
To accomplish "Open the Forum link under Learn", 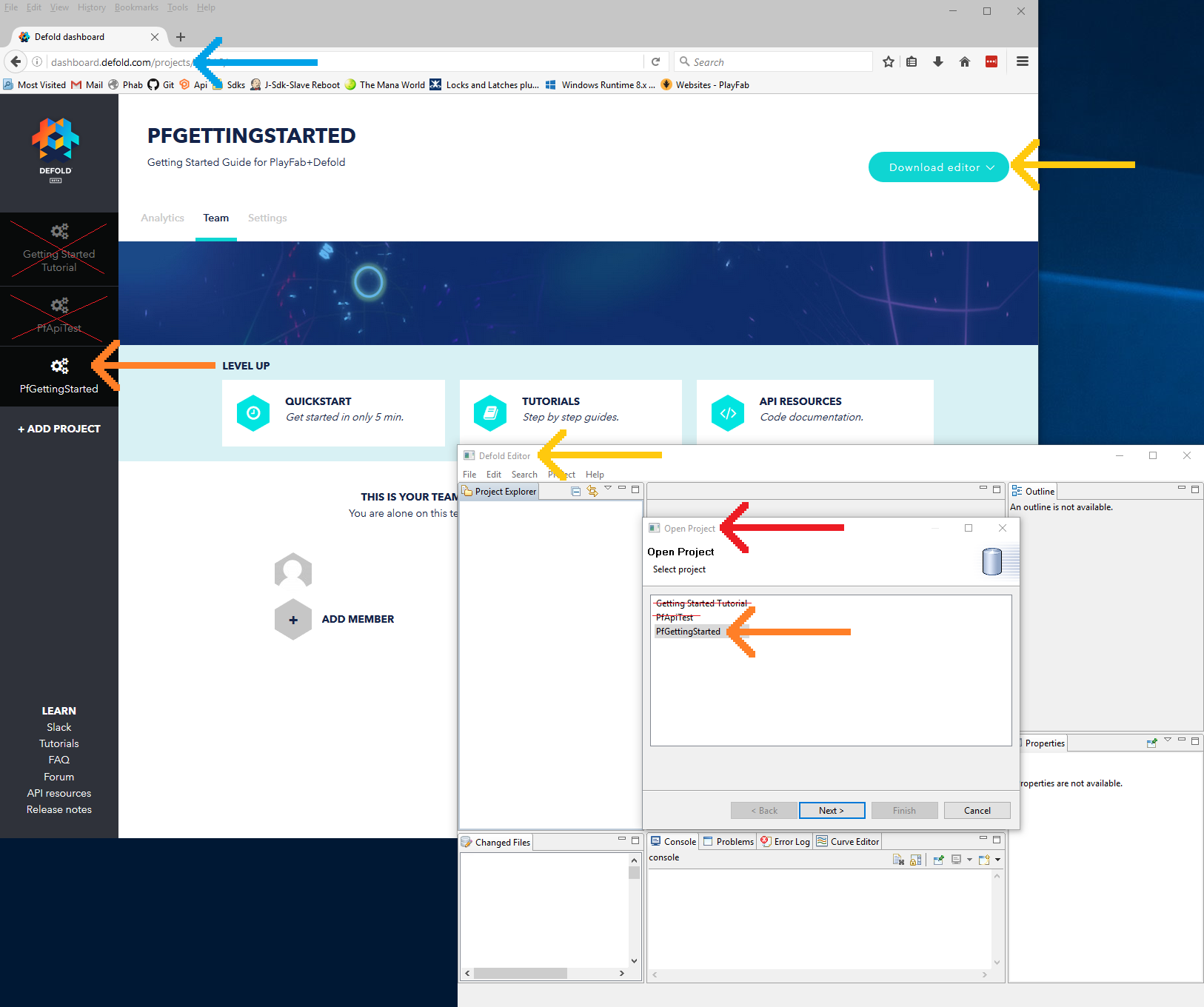I will pyautogui.click(x=59, y=777).
